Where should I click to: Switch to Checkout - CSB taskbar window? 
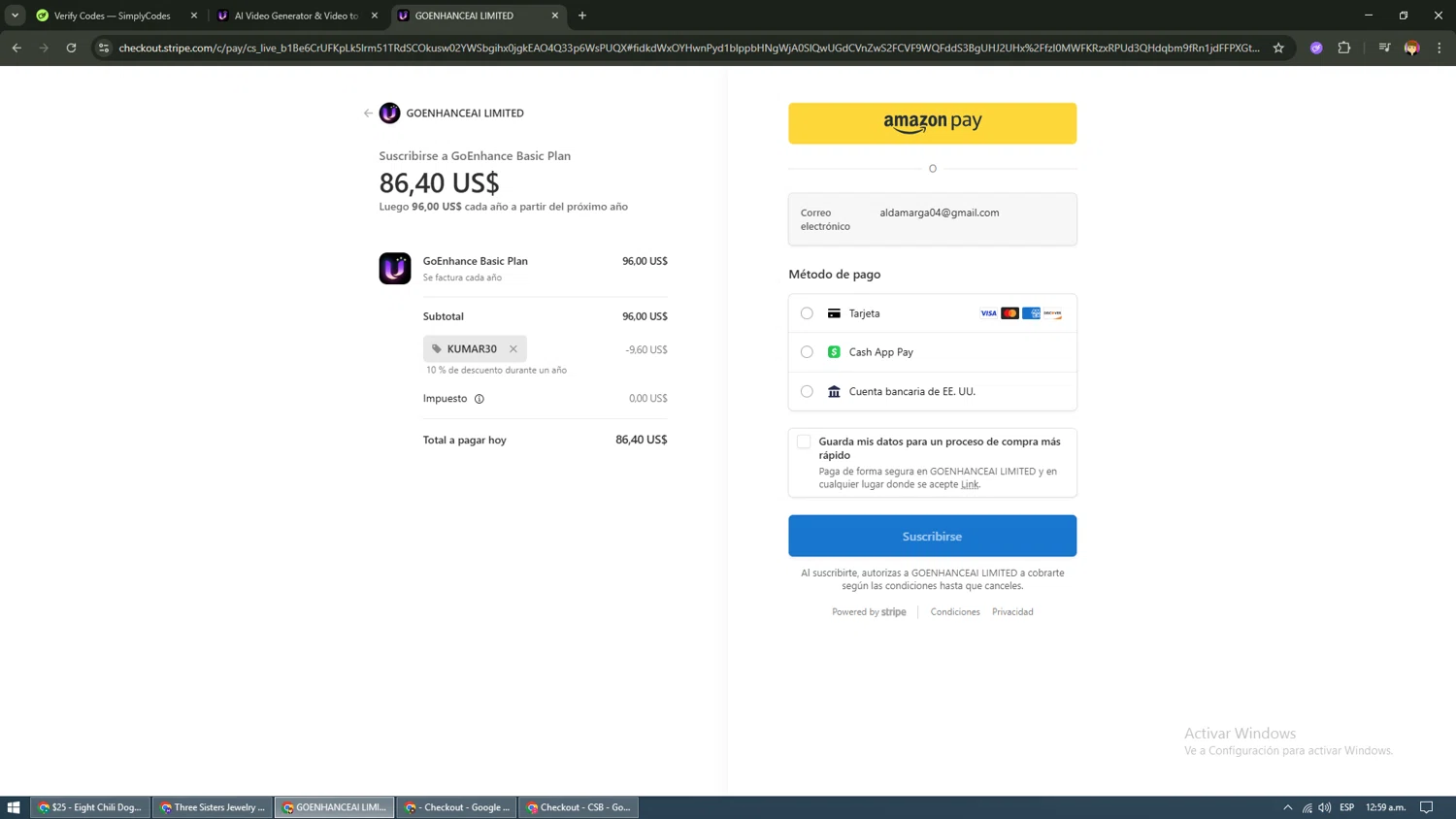(x=579, y=807)
